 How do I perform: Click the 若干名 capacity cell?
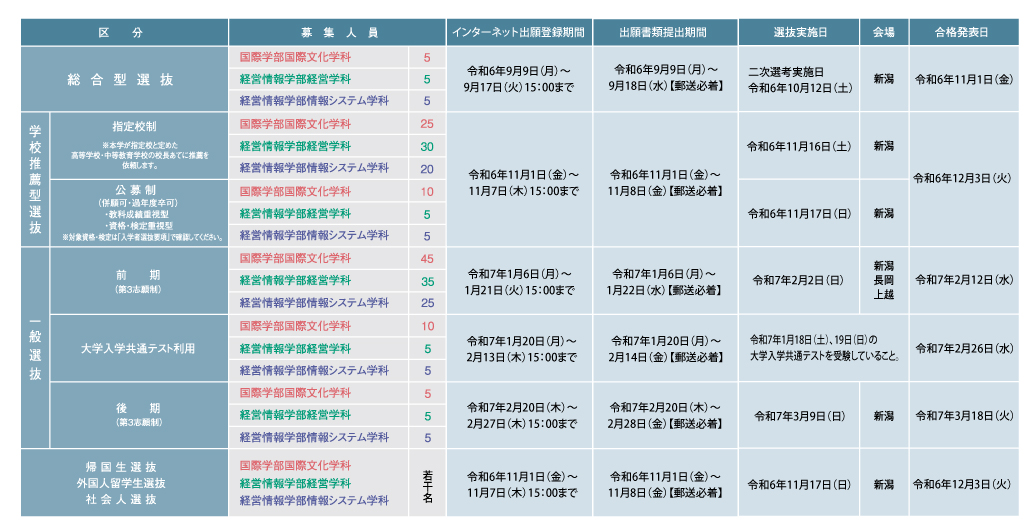point(427,483)
